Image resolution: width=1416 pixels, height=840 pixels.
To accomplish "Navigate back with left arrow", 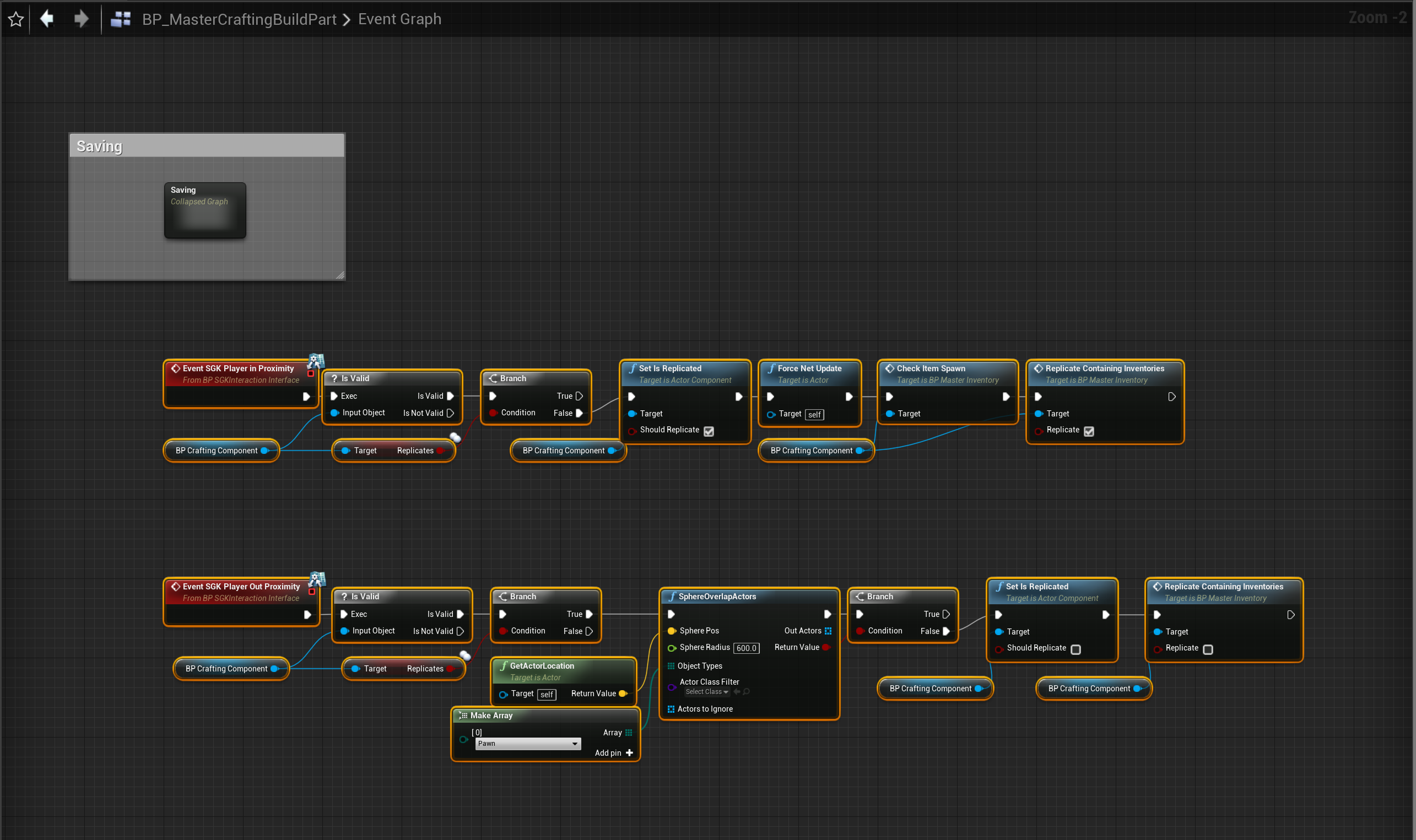I will coord(47,19).
